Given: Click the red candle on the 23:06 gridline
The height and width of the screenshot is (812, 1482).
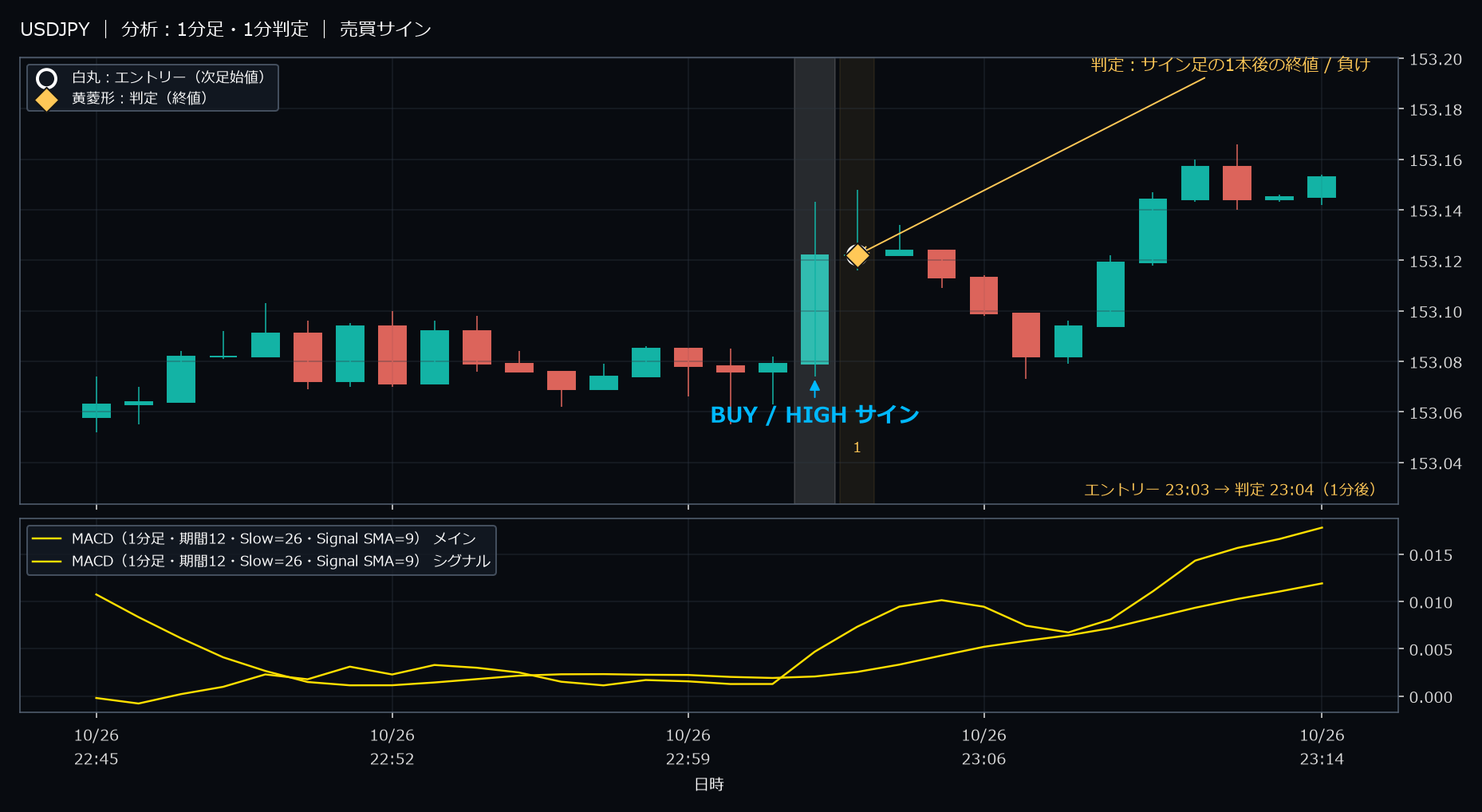Looking at the screenshot, I should click(x=984, y=295).
